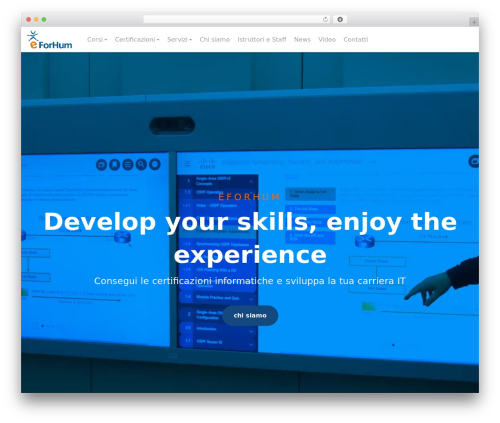Click the download icon beside address bar
This screenshot has height=423, width=500.
click(340, 19)
